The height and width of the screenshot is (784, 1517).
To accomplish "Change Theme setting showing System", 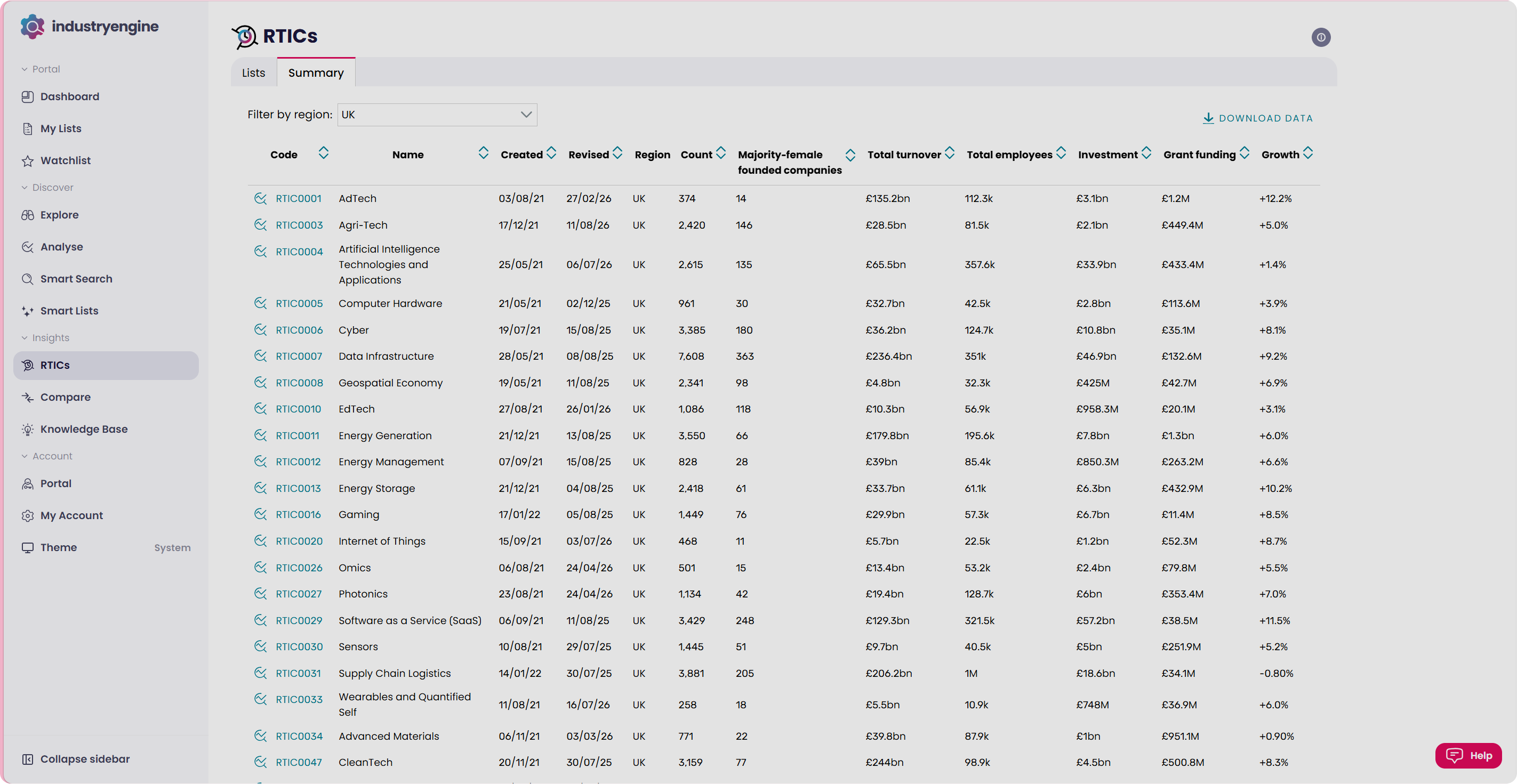I will 106,547.
